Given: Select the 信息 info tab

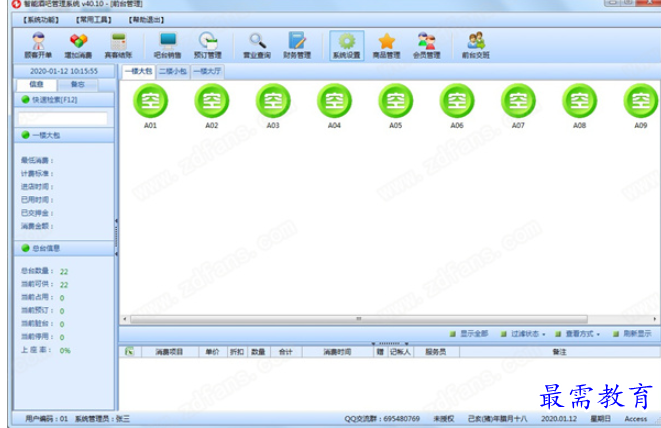Looking at the screenshot, I should click(36, 84).
